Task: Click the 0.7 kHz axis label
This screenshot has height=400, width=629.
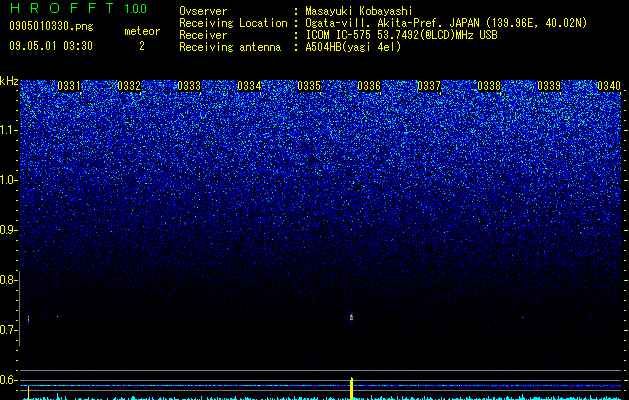Action: pos(9,330)
